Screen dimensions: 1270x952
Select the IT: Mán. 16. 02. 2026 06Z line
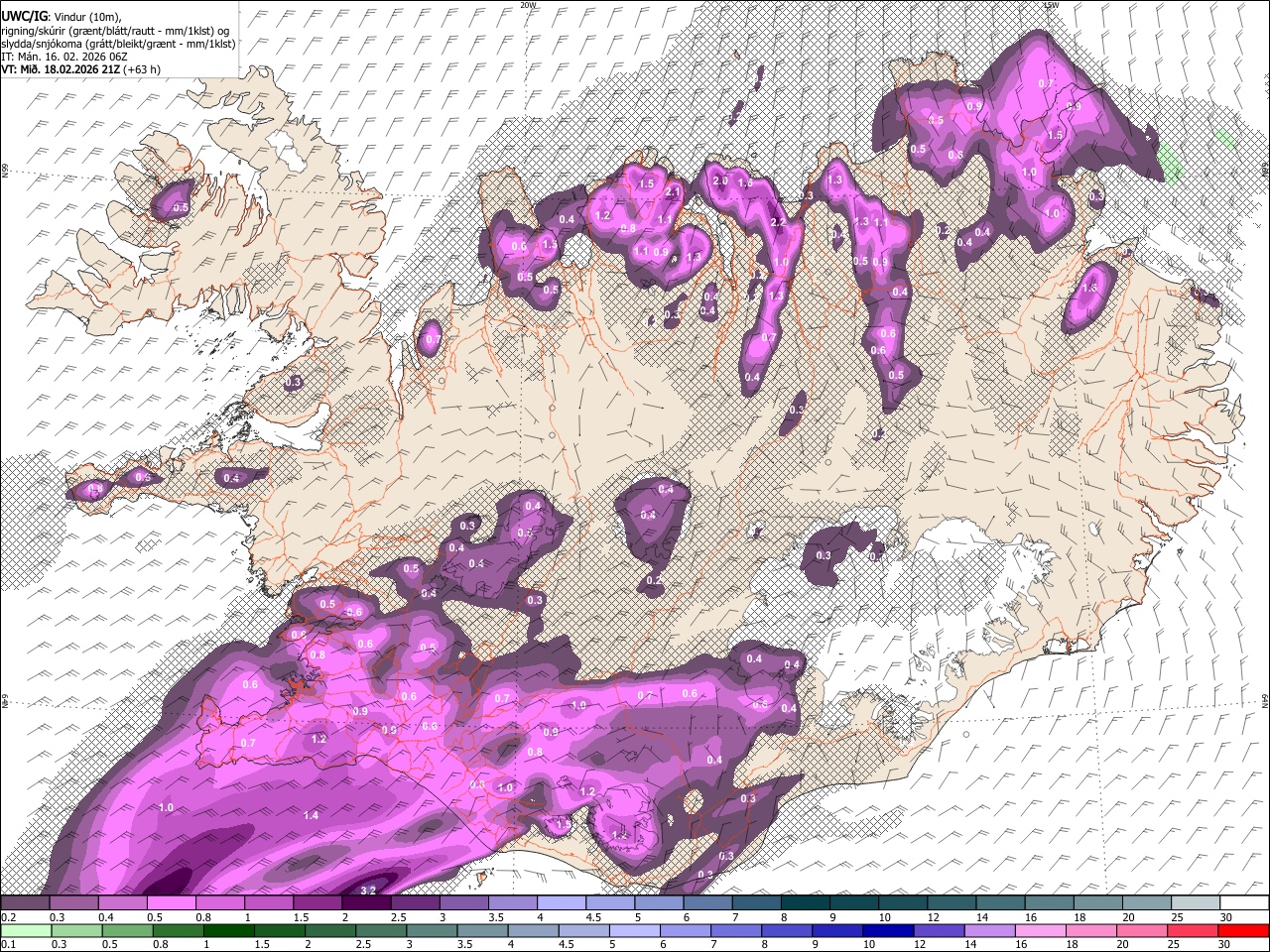click(x=64, y=57)
